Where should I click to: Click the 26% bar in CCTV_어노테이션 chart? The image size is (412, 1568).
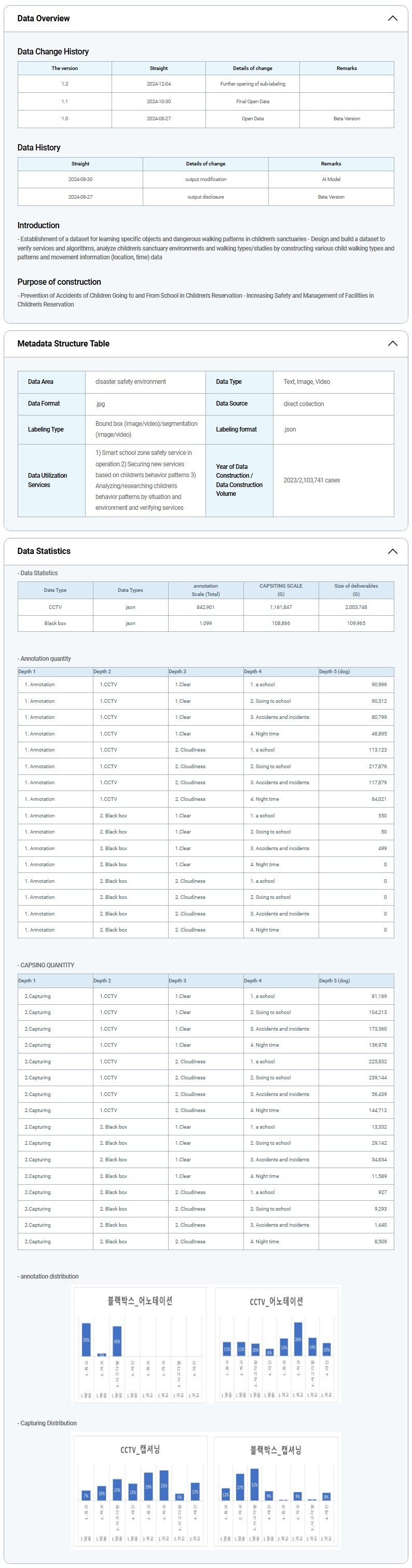click(298, 1339)
